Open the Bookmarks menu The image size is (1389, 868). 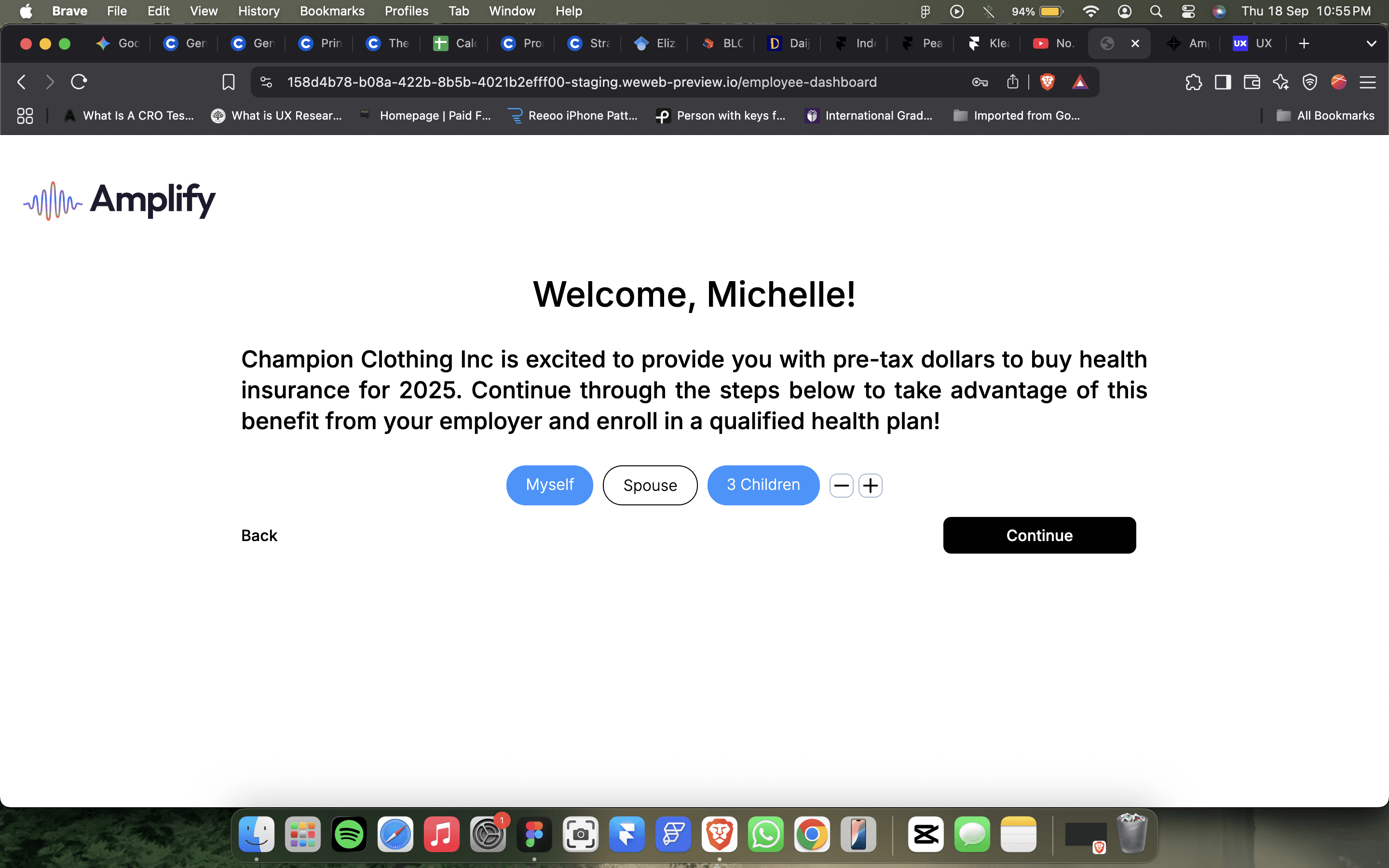click(x=332, y=11)
